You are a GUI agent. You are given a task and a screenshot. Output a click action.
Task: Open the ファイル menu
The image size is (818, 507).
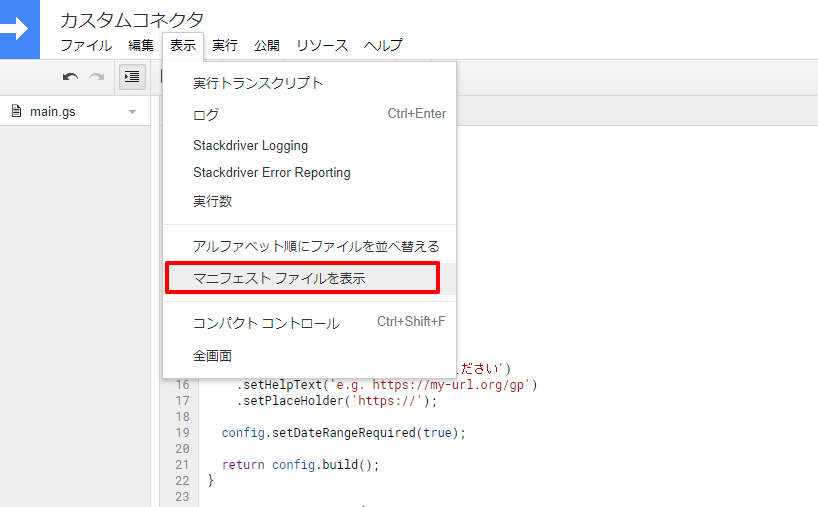click(86, 45)
